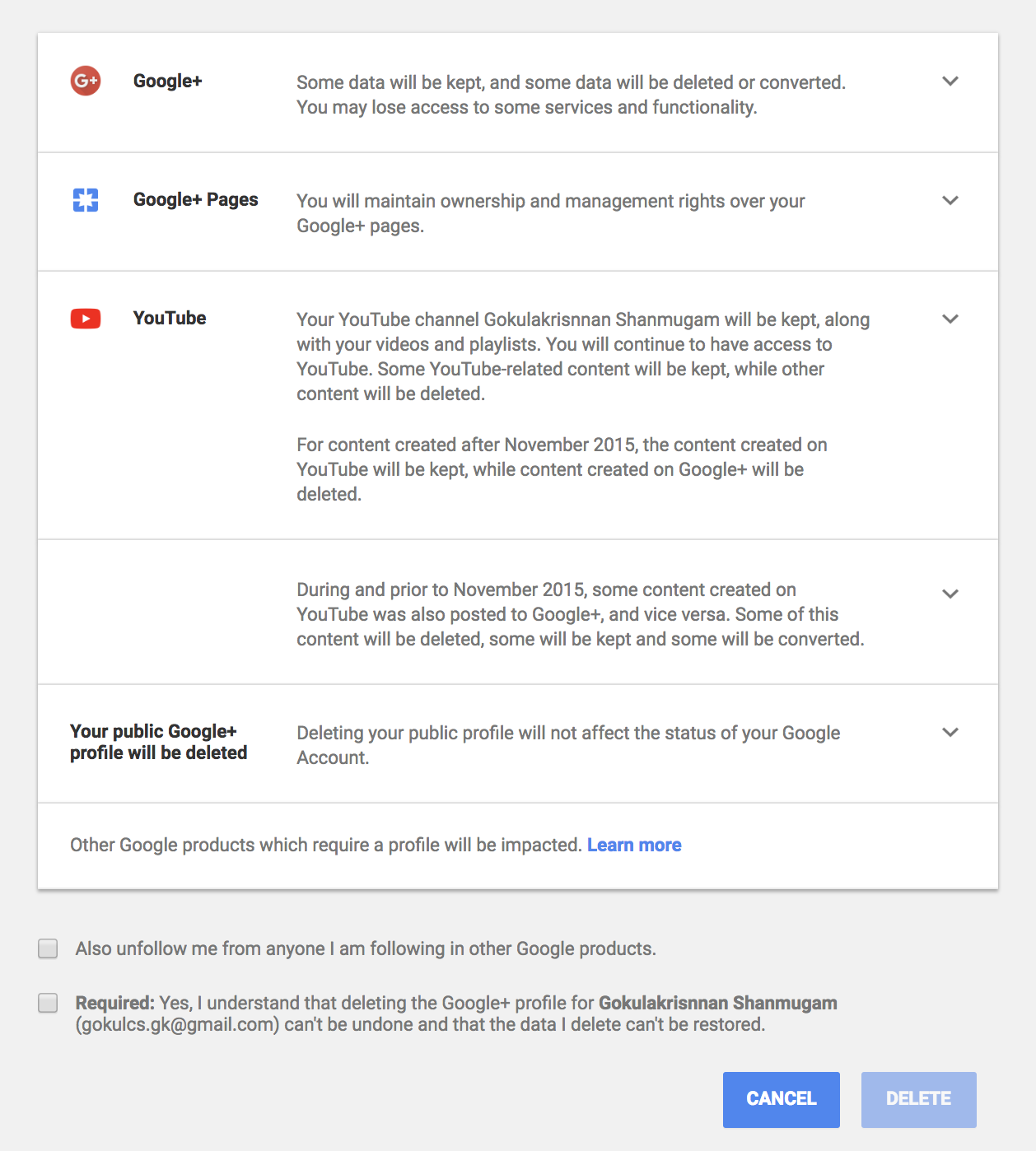Viewport: 1036px width, 1151px height.
Task: Select the 'Google+' heading text
Action: pyautogui.click(x=168, y=81)
